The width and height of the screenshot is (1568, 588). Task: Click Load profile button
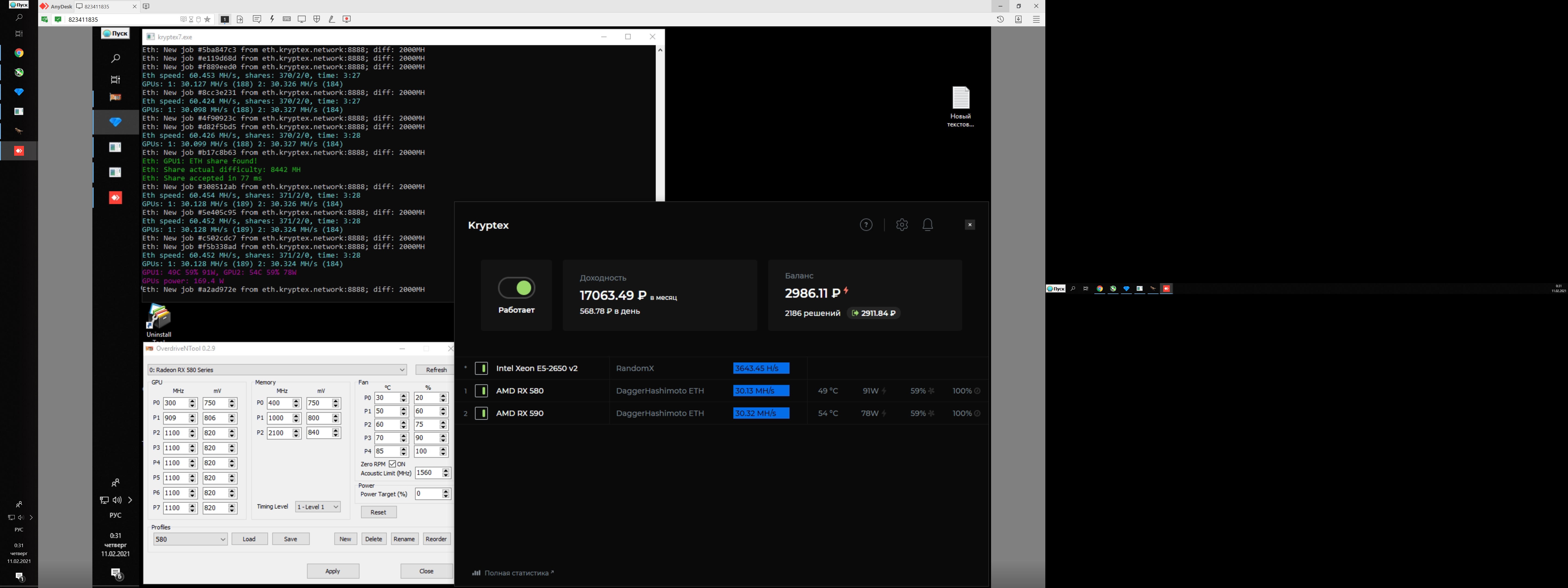tap(250, 539)
